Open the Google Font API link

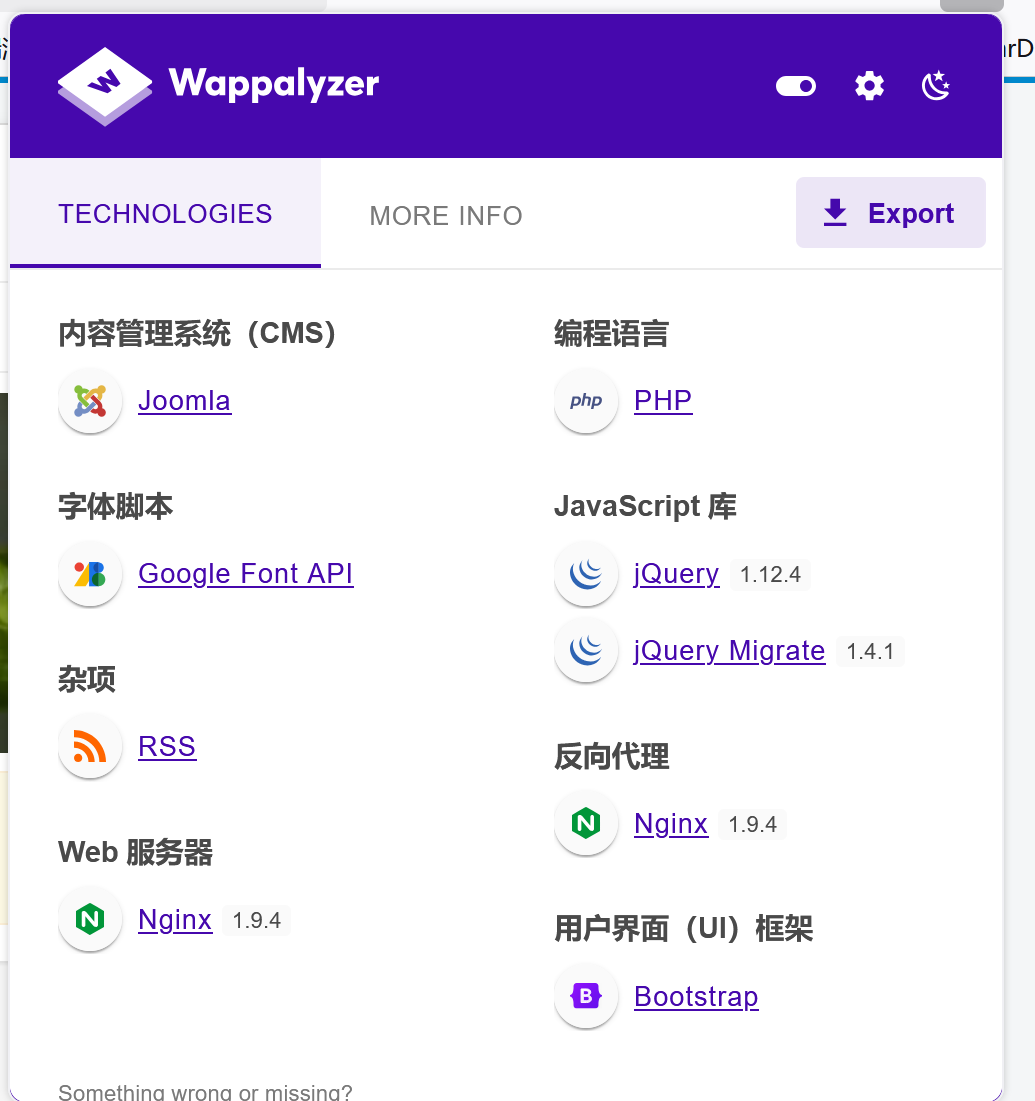246,574
